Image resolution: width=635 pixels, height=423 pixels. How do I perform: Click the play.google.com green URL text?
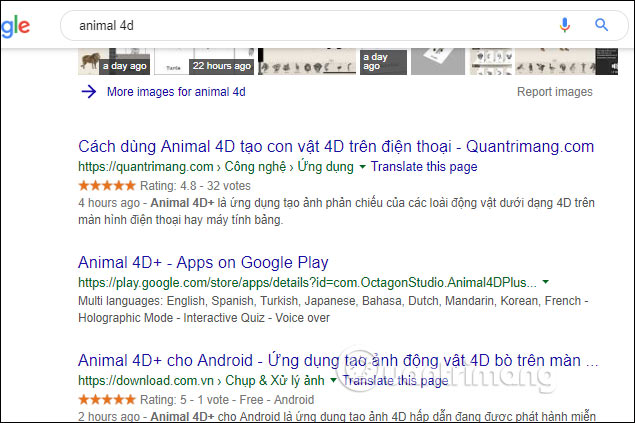tap(307, 282)
